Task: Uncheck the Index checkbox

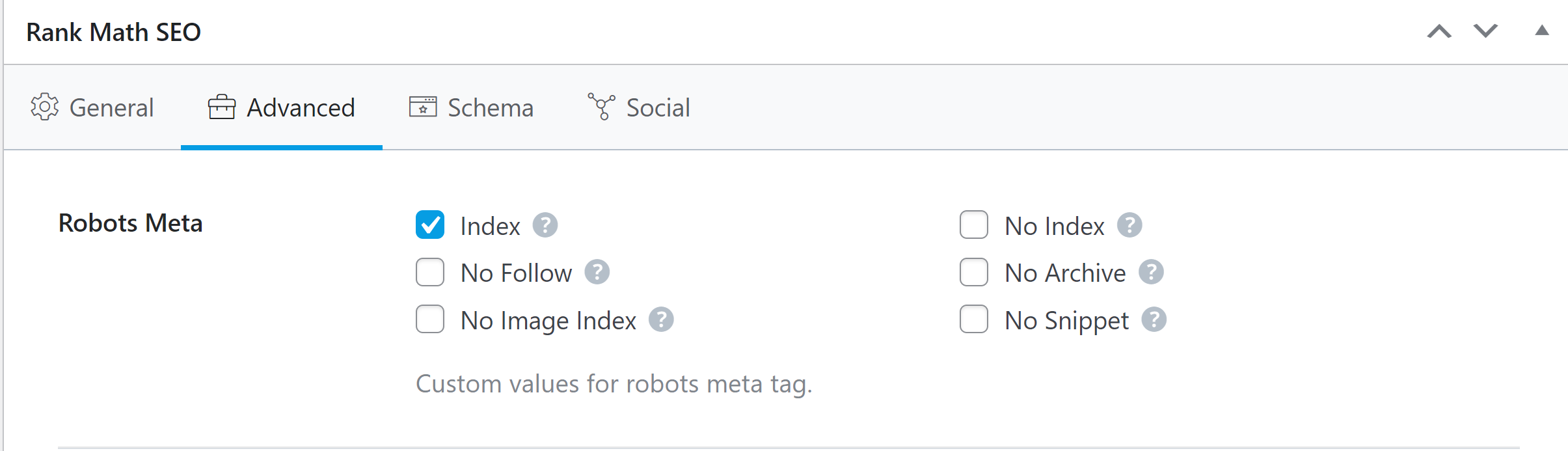Action: pyautogui.click(x=429, y=225)
